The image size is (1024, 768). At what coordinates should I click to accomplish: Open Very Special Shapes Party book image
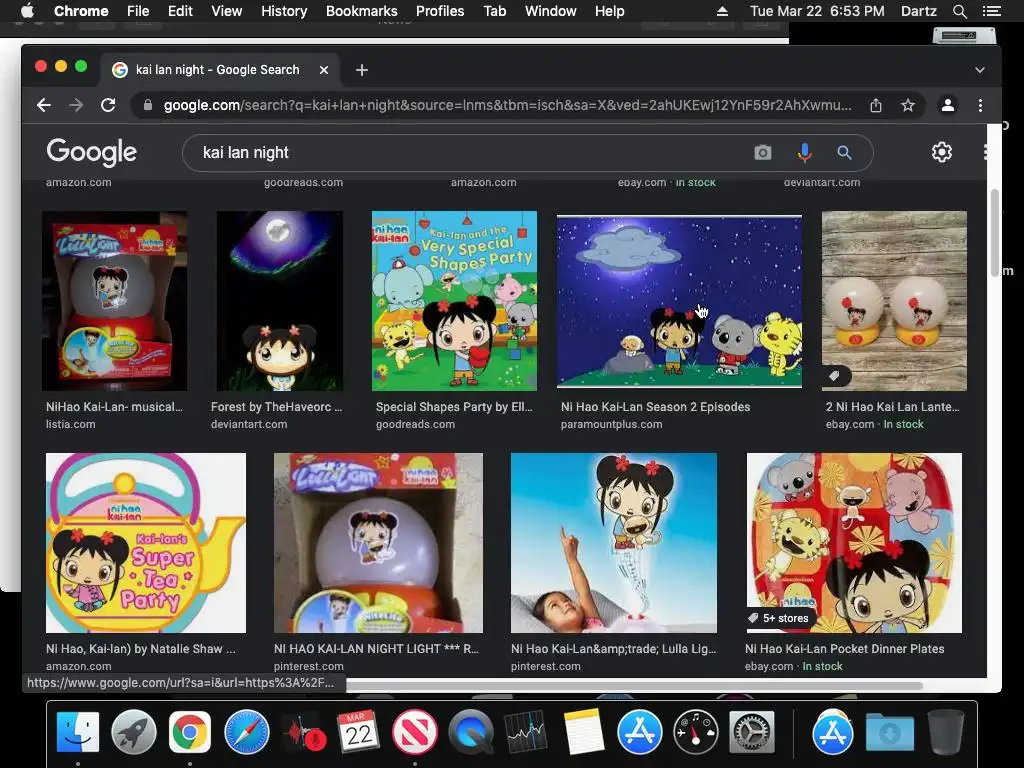click(x=455, y=300)
